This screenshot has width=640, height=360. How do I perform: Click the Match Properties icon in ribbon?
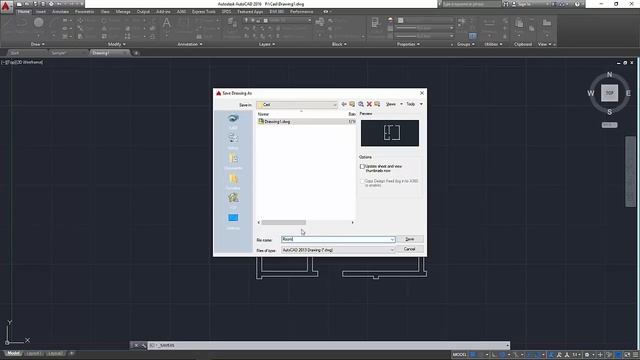(x=375, y=23)
